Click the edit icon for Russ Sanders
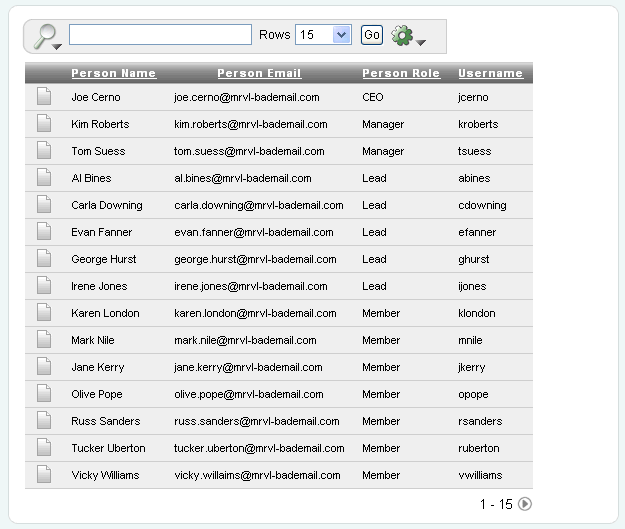 click(44, 421)
